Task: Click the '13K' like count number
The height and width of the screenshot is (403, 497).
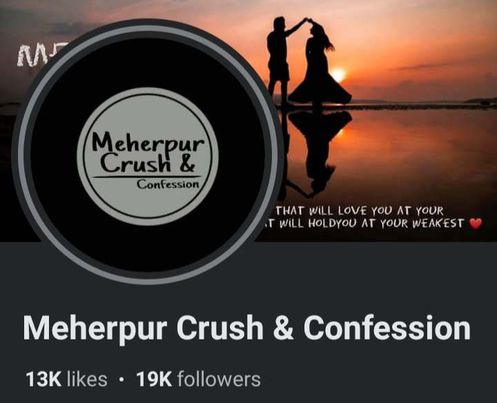Action: coord(43,379)
